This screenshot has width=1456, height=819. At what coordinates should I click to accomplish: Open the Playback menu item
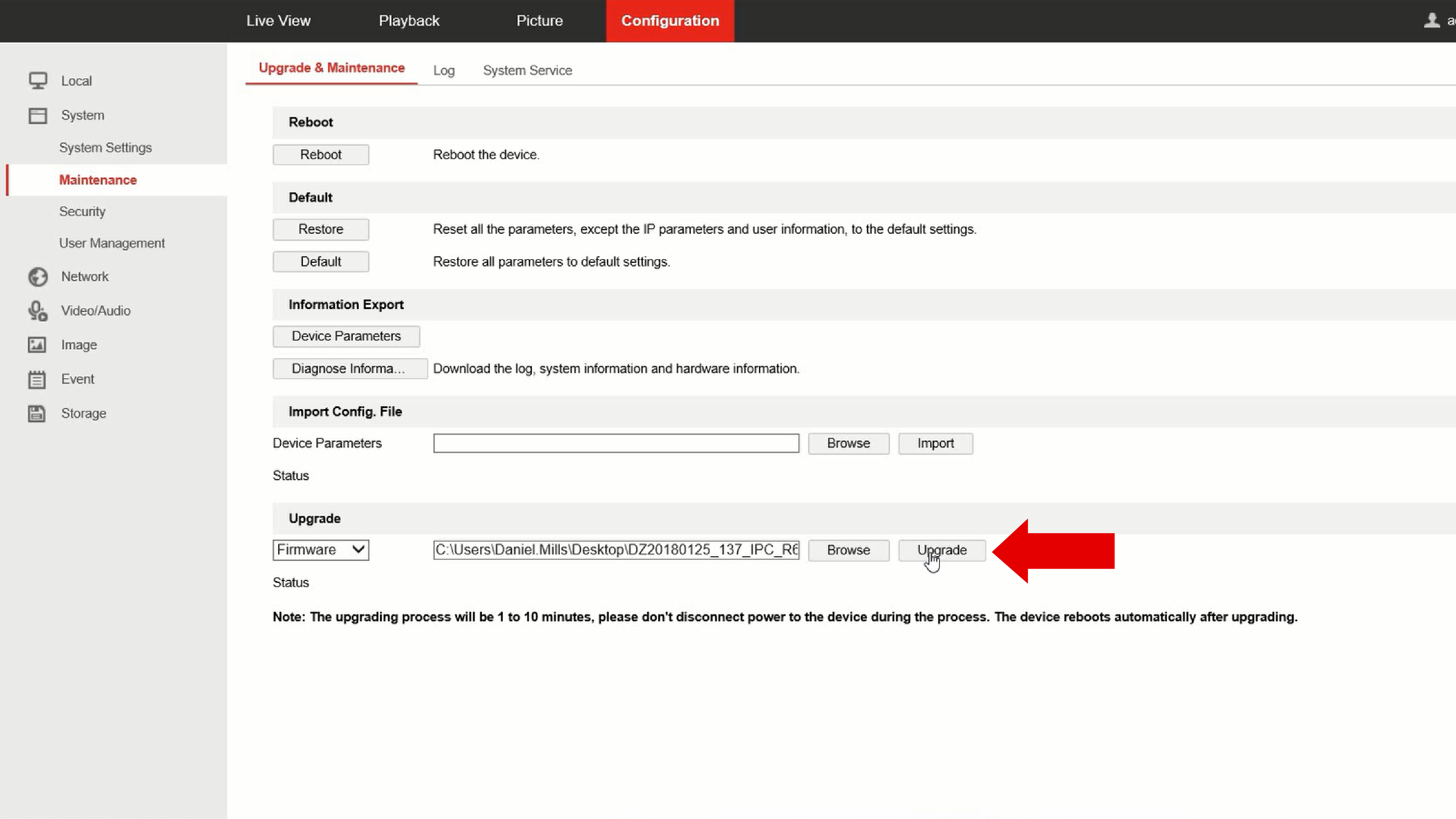409,21
